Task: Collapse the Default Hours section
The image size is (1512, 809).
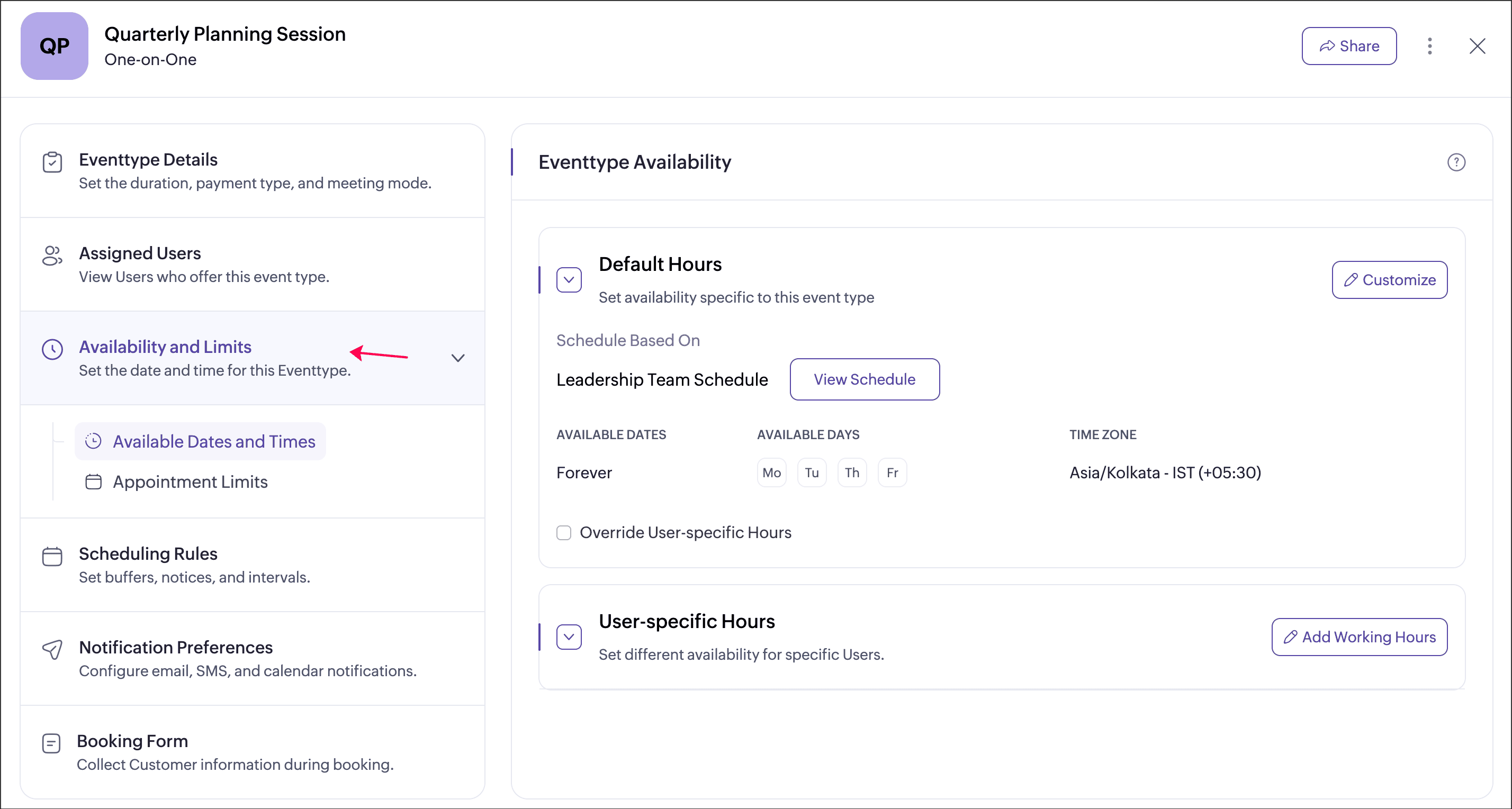Action: pos(569,280)
